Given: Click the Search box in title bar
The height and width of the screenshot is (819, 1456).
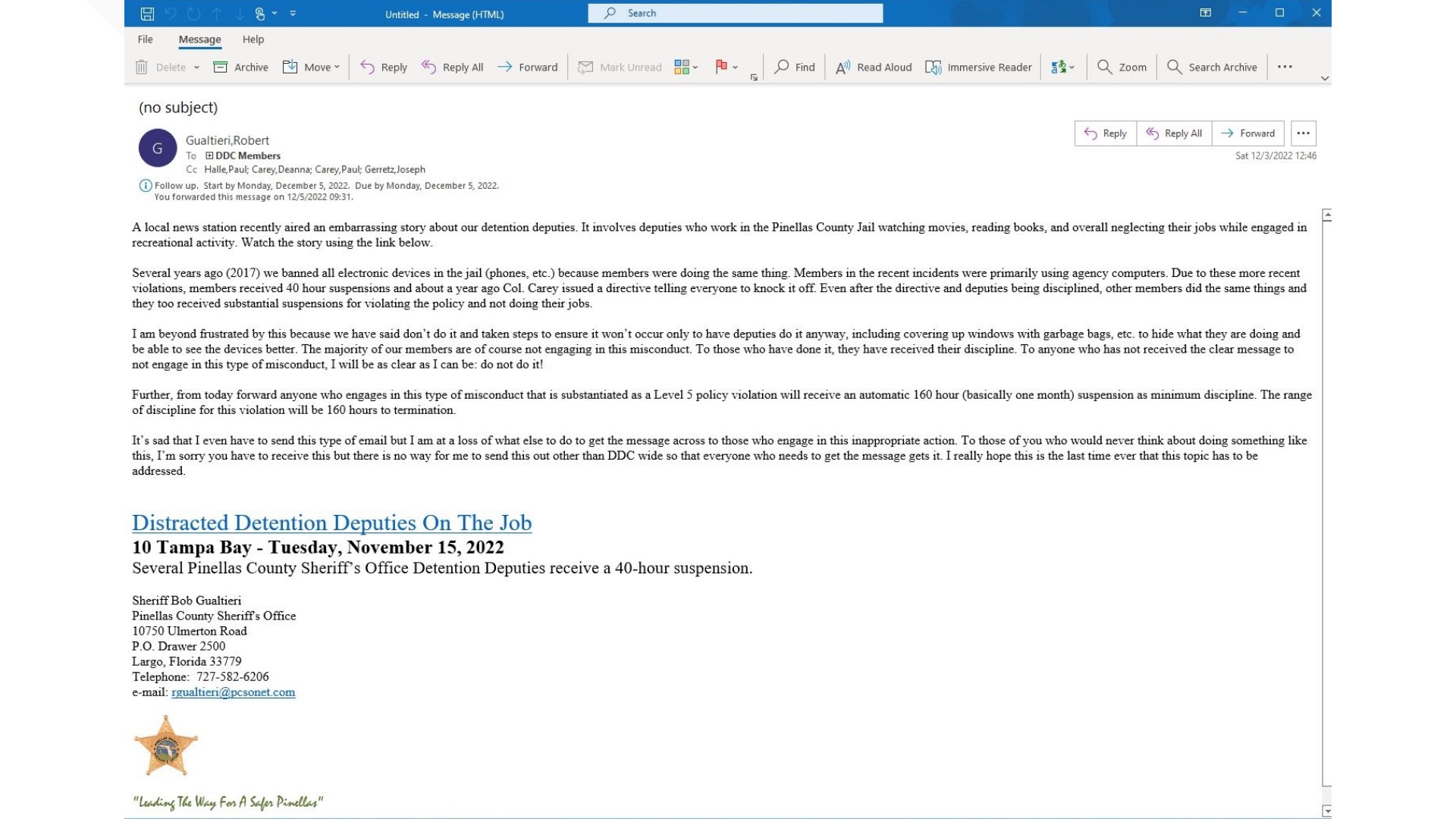Looking at the screenshot, I should [735, 13].
